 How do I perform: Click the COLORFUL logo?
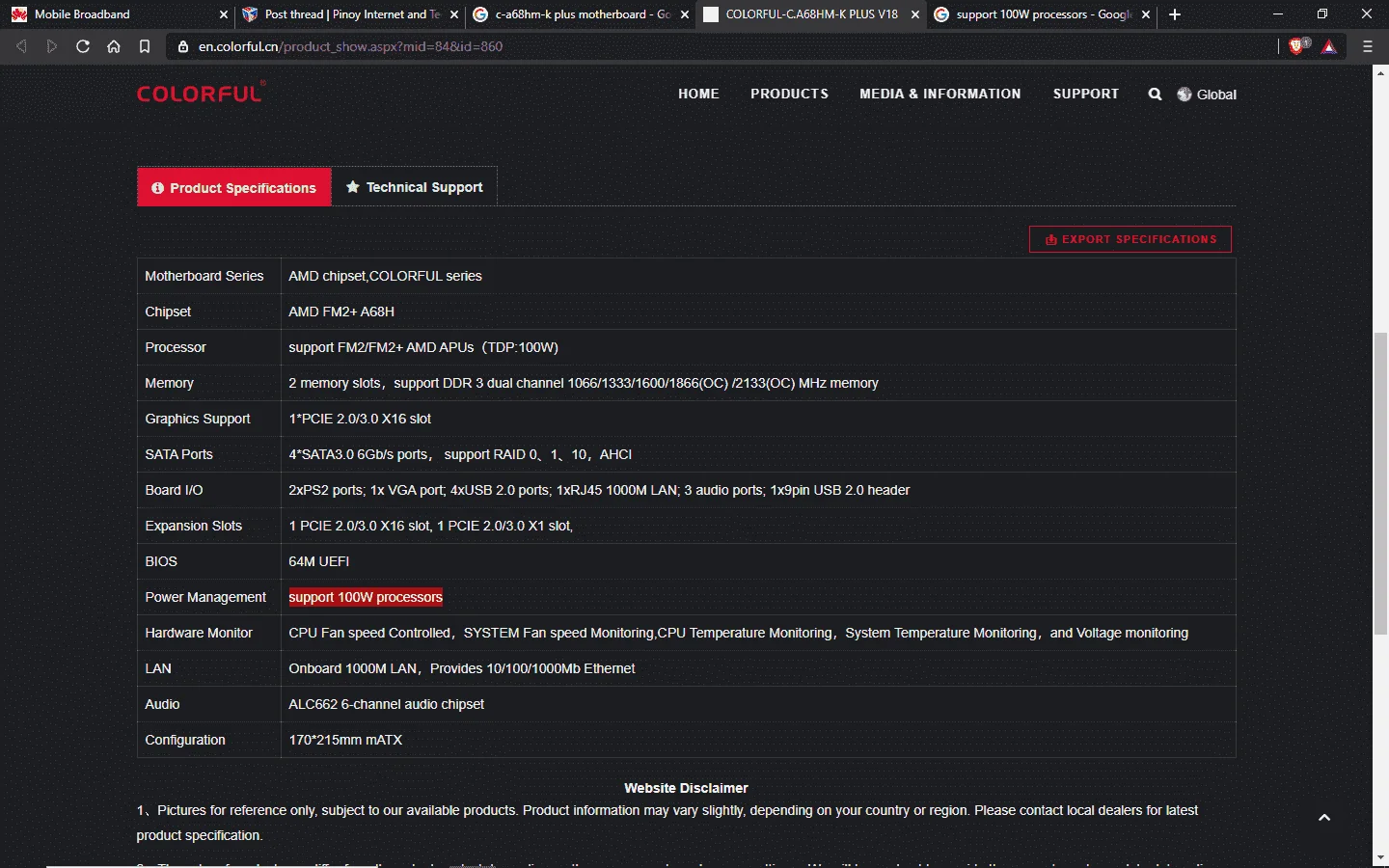tap(201, 92)
